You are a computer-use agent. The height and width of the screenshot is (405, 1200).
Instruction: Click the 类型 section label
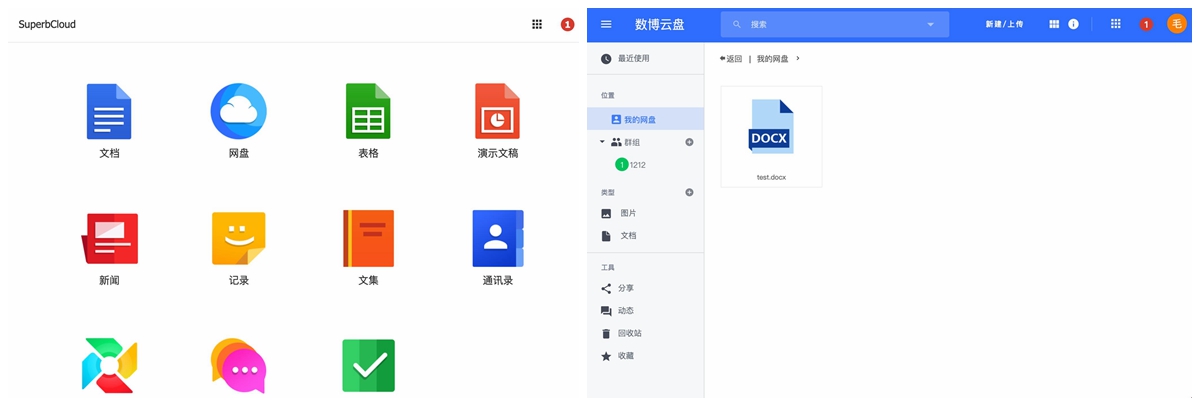pos(608,192)
